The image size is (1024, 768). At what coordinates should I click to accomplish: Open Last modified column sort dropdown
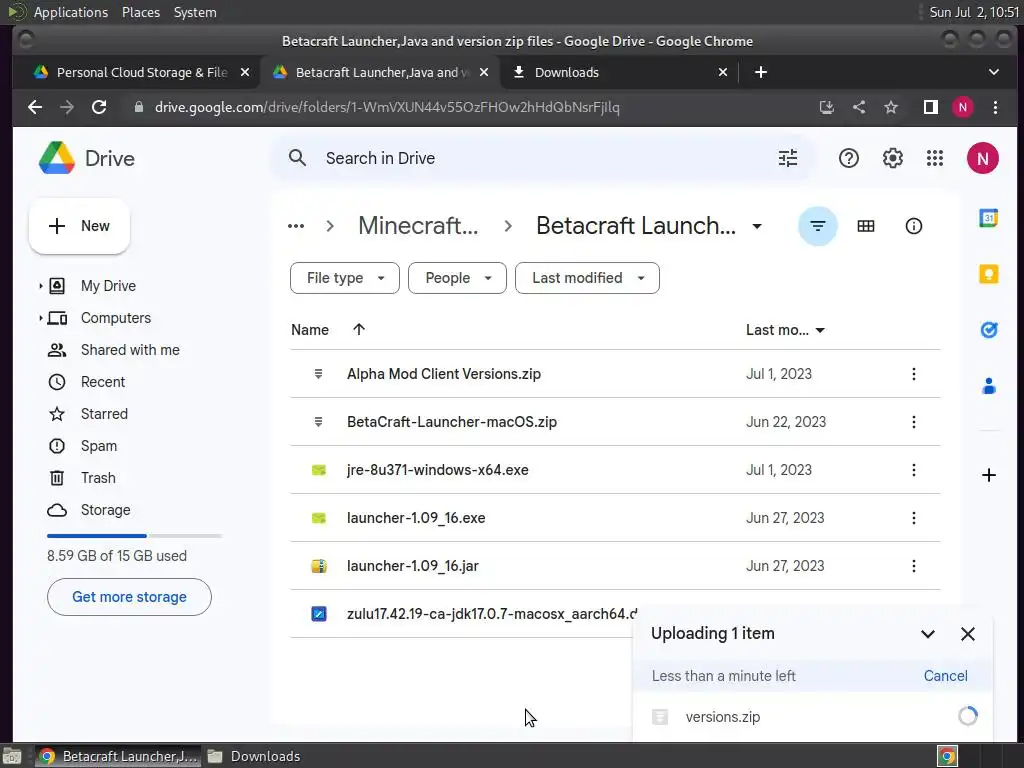click(820, 330)
